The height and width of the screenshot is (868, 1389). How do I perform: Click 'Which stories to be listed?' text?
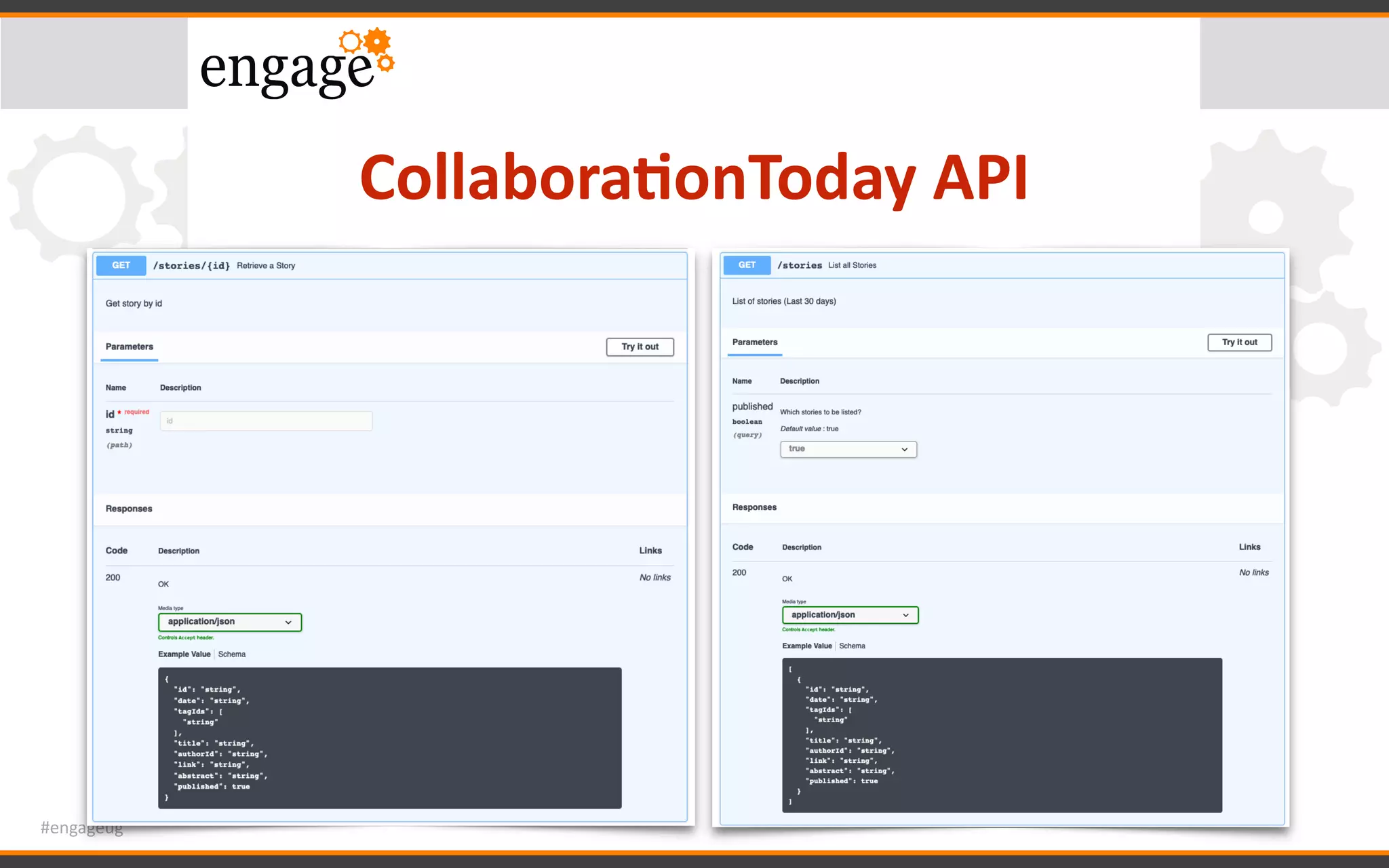tap(821, 412)
